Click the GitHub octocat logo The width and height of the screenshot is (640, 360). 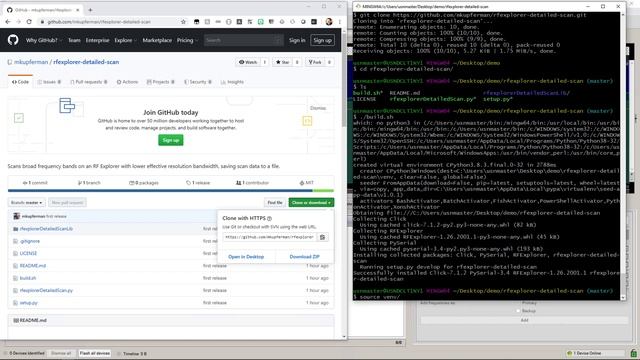tap(13, 40)
